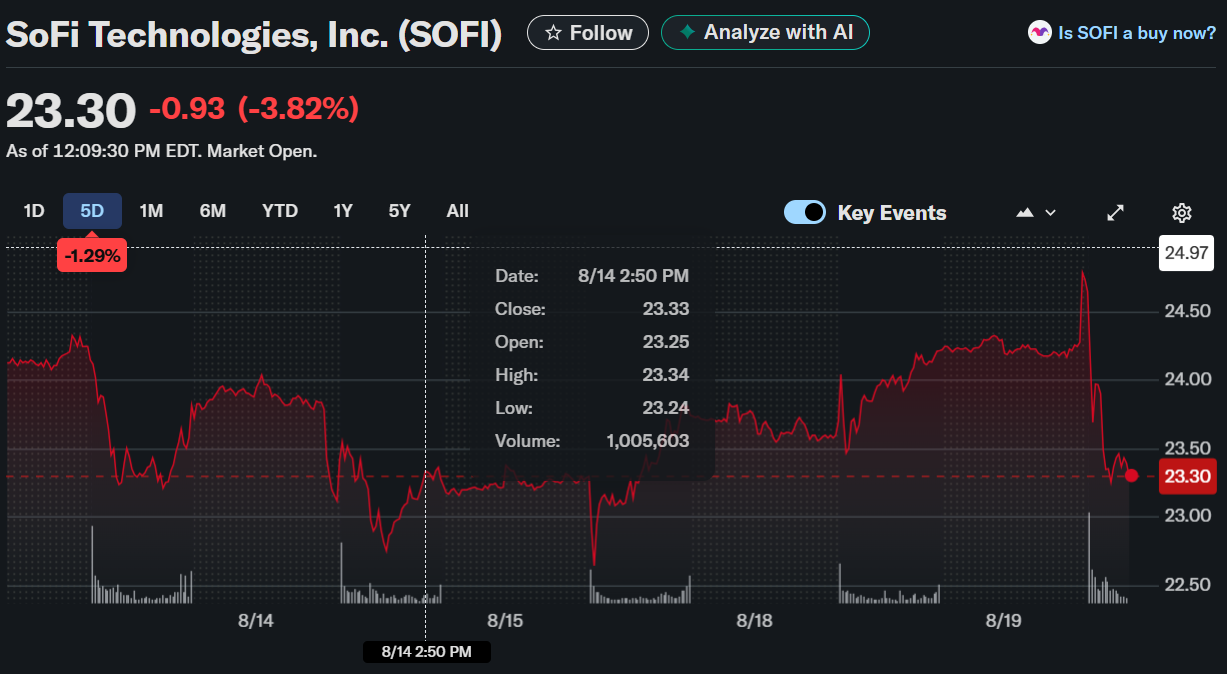Image resolution: width=1227 pixels, height=674 pixels.
Task: Click the Analyze with AI button
Action: click(x=766, y=32)
